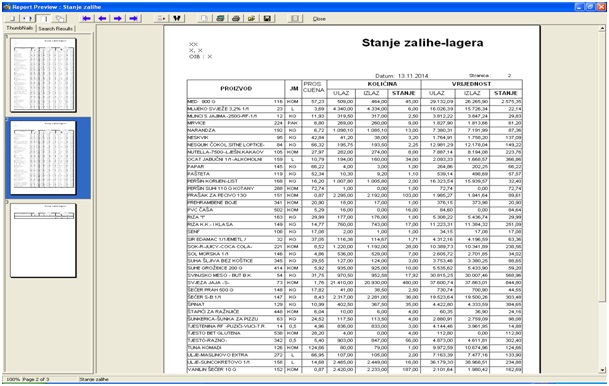Select the page 3 thumbnail
The height and width of the screenshot is (386, 609).
click(43, 240)
